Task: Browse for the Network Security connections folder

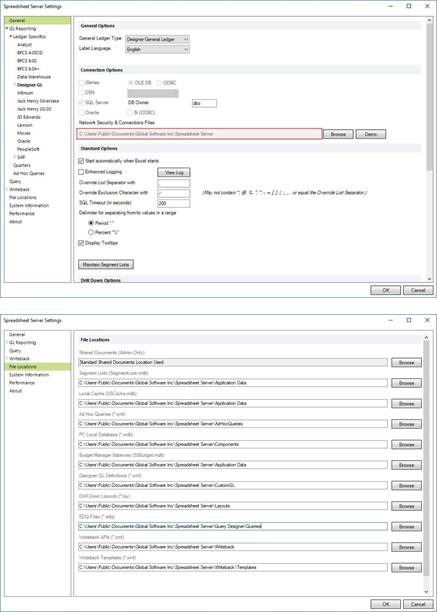Action: click(x=338, y=134)
